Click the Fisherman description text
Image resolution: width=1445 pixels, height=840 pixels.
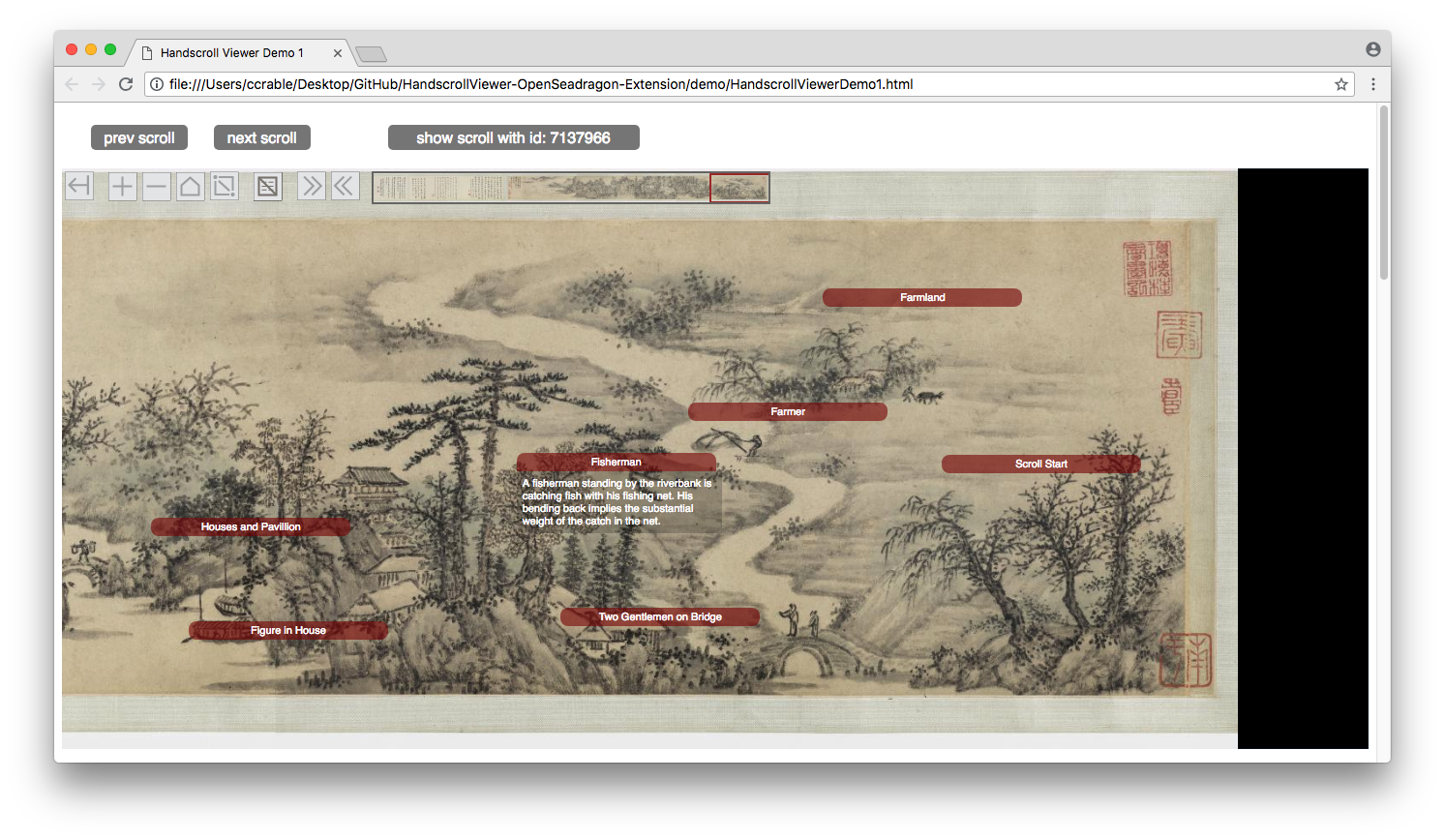click(x=617, y=502)
